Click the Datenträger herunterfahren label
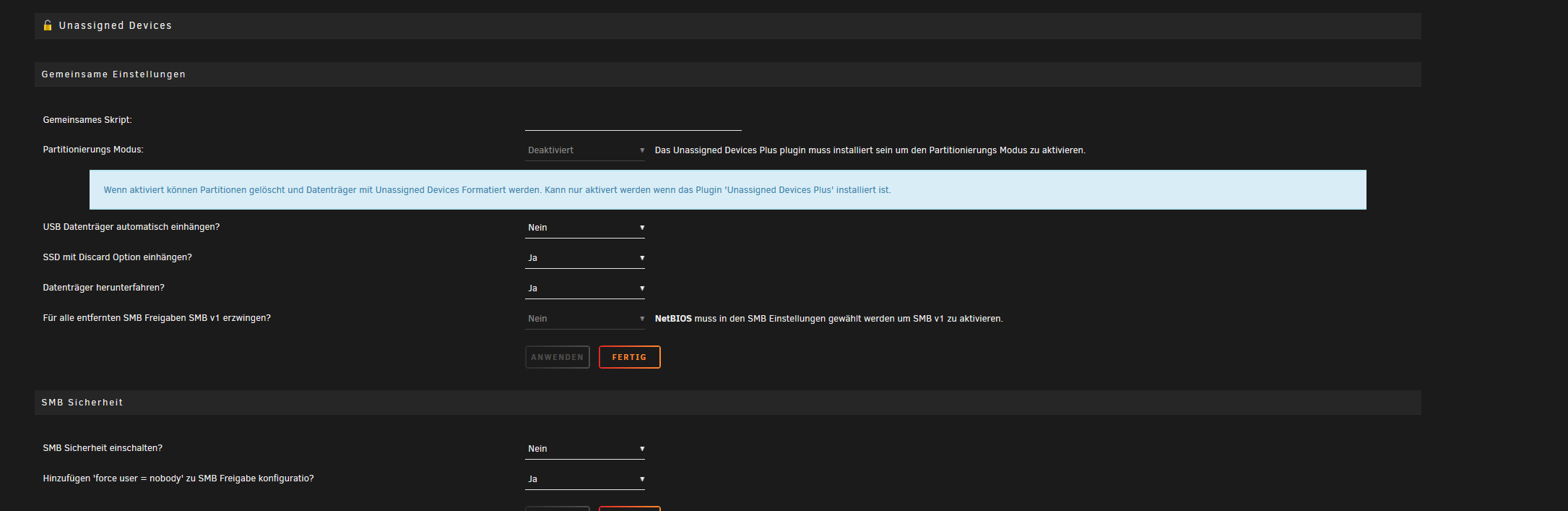This screenshot has height=511, width=1568. [104, 288]
